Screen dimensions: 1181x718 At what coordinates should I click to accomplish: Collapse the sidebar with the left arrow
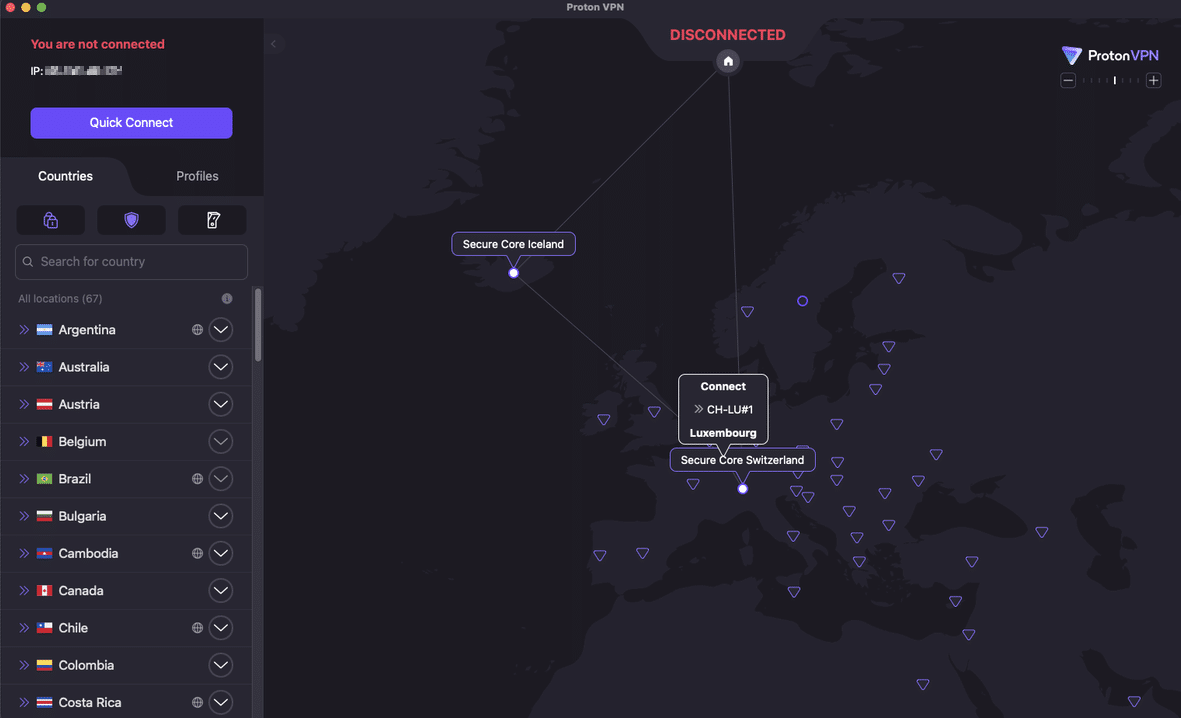(273, 44)
